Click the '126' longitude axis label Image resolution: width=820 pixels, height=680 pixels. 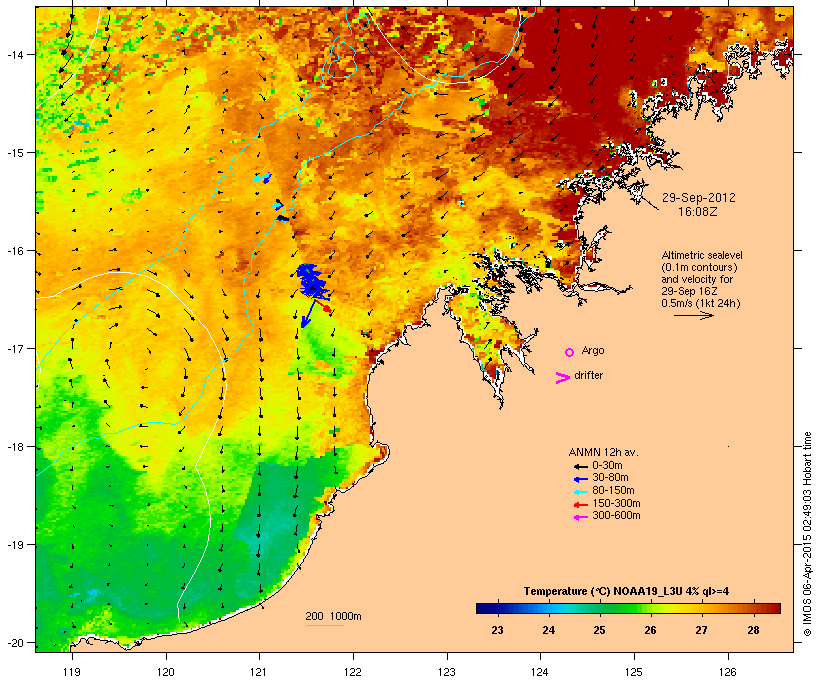click(727, 672)
